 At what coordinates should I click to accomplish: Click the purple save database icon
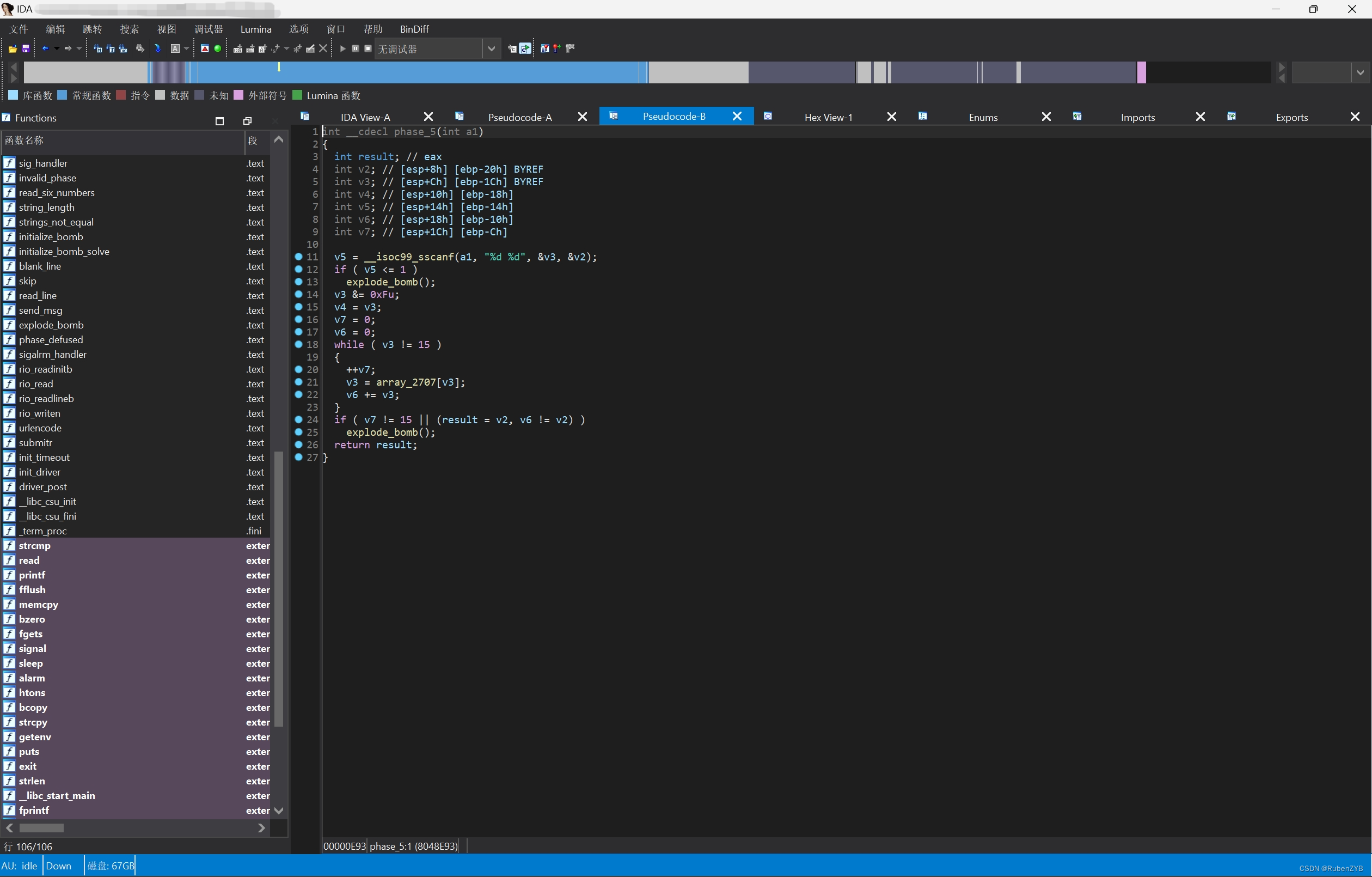point(26,49)
